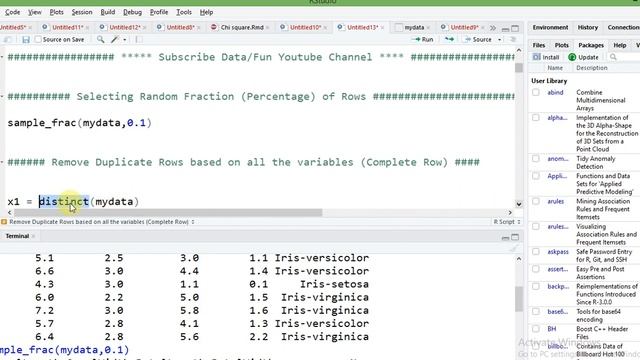Image resolution: width=640 pixels, height=360 pixels.
Task: Check the arulesViz package checkbox
Action: coord(536,227)
